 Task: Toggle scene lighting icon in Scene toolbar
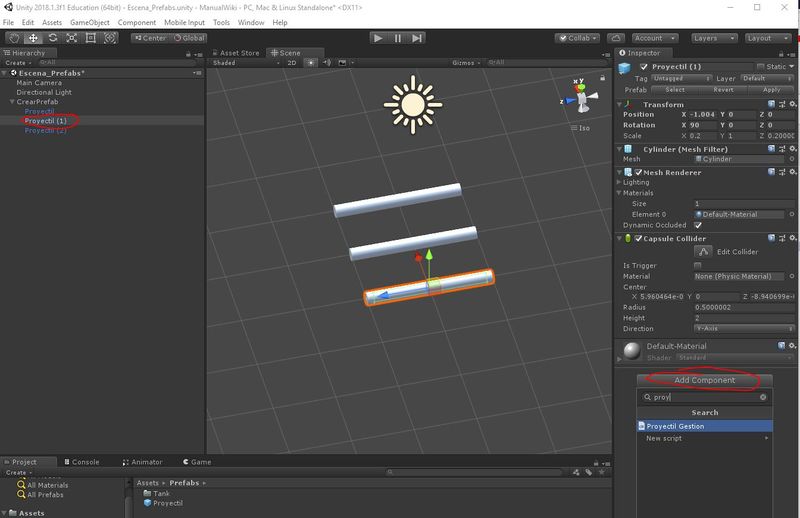(310, 63)
